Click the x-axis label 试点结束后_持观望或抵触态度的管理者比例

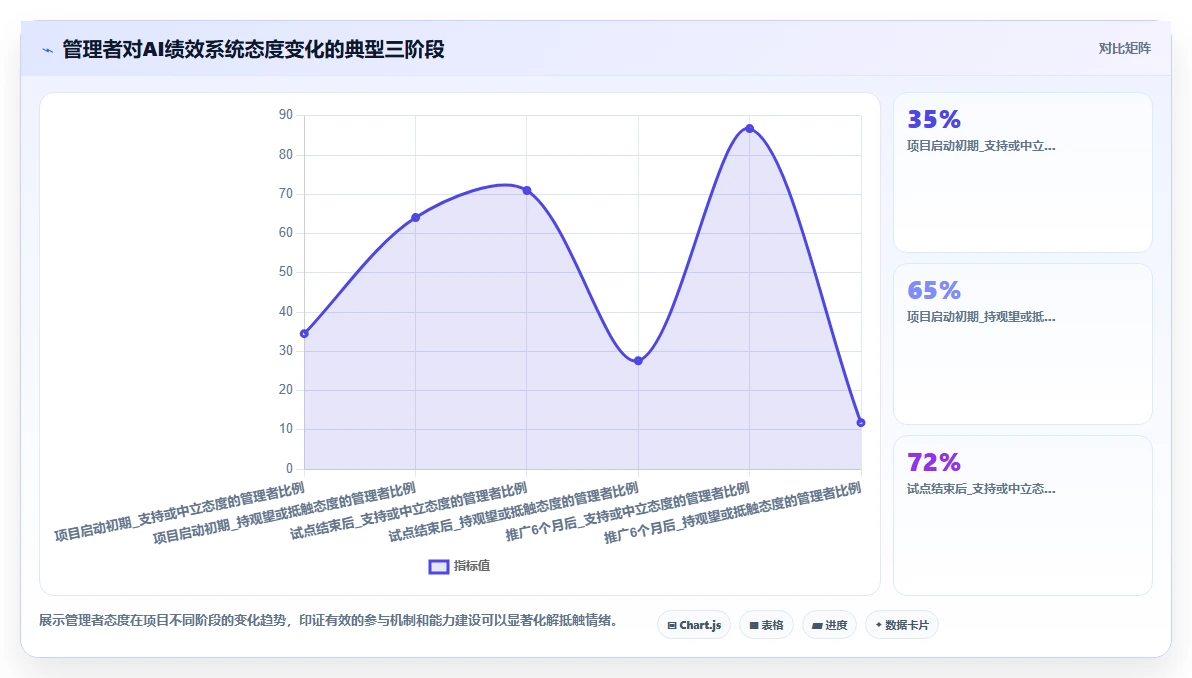point(513,513)
